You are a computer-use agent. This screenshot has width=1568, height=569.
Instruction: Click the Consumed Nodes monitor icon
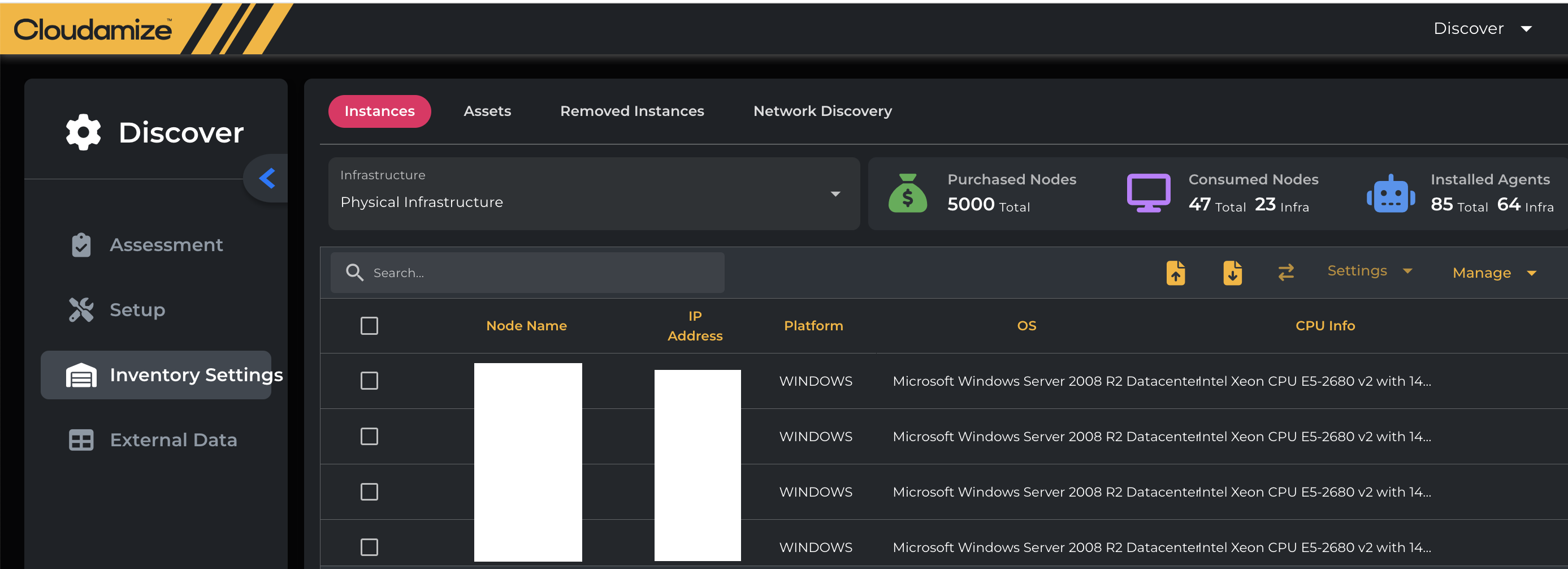tap(1148, 193)
